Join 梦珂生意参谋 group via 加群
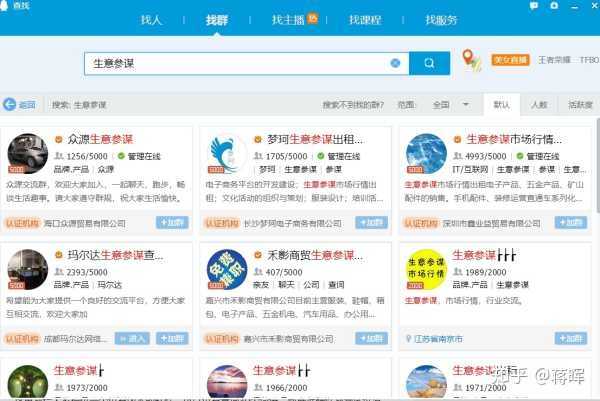 tap(372, 223)
